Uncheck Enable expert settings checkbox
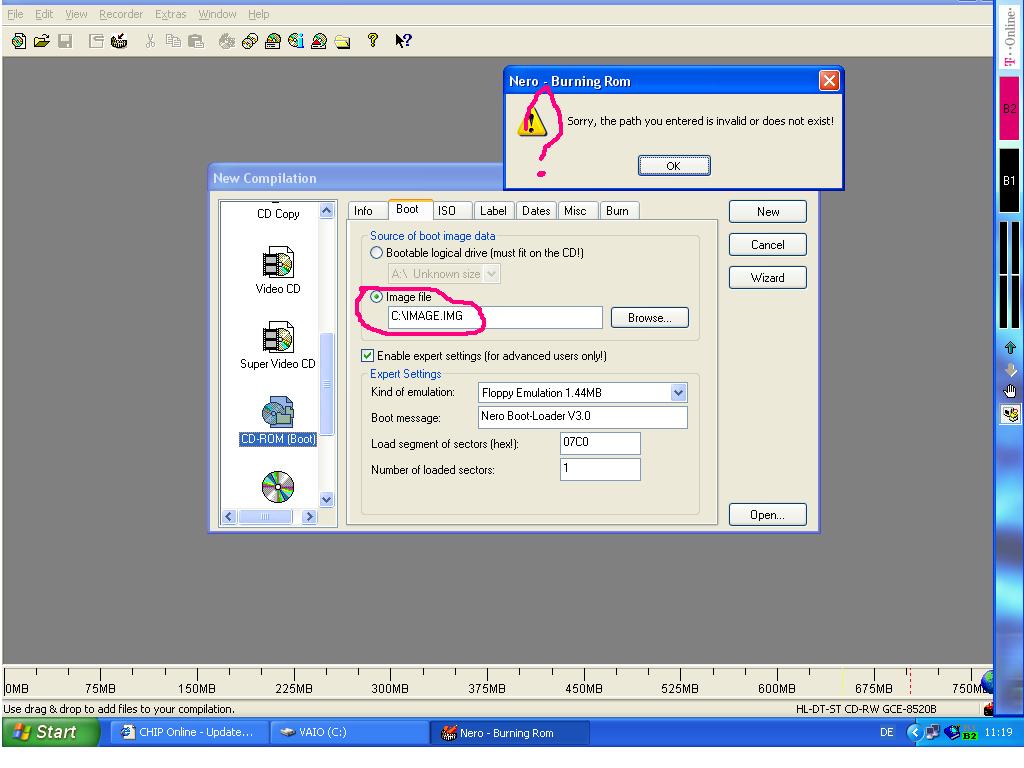 tap(368, 355)
